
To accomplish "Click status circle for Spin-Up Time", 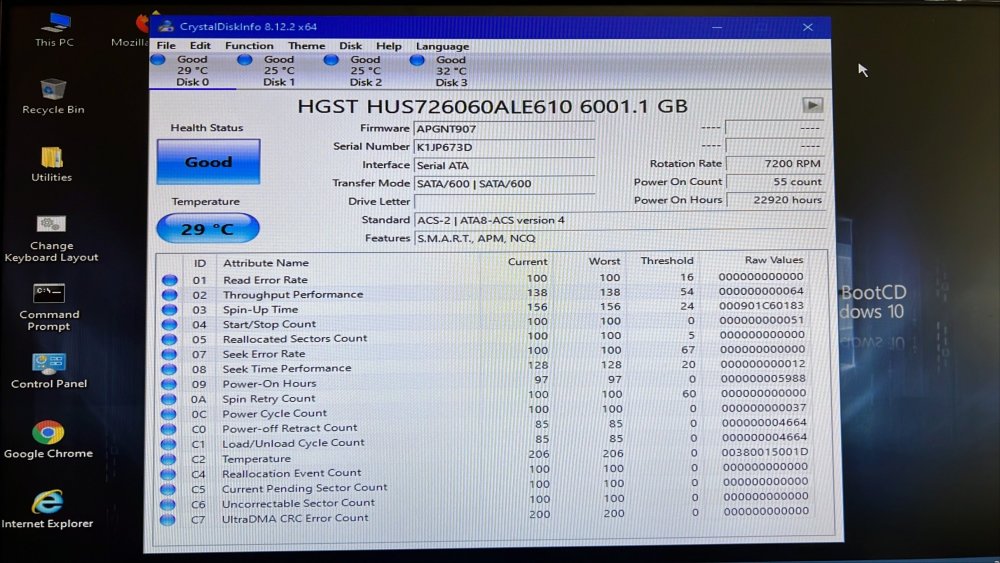I will [x=170, y=309].
